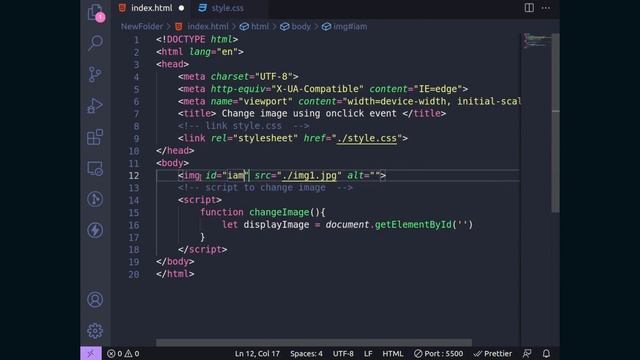Image resolution: width=640 pixels, height=360 pixels.
Task: Open the Manage settings gear
Action: 95,331
